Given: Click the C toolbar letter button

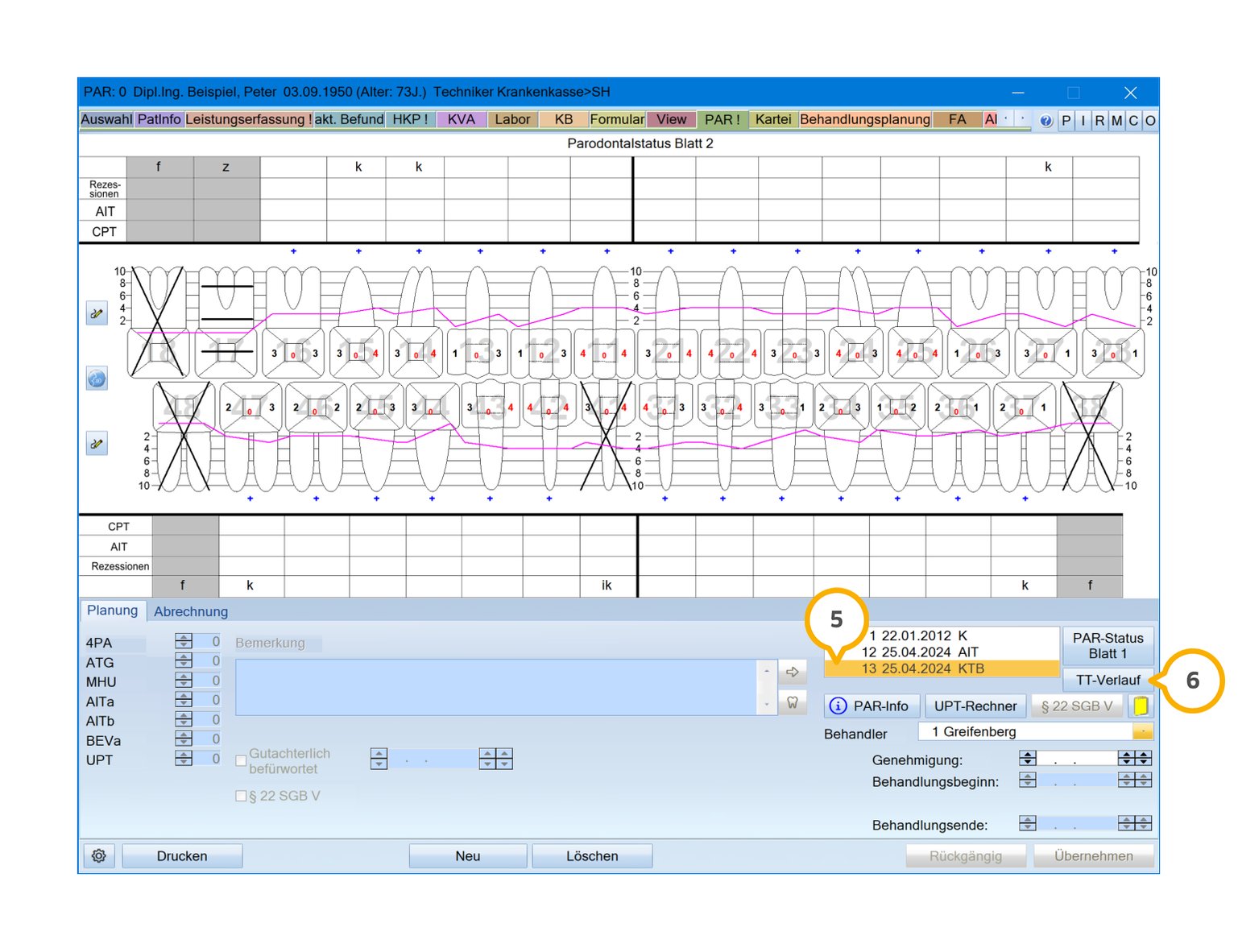Looking at the screenshot, I should click(x=1133, y=120).
